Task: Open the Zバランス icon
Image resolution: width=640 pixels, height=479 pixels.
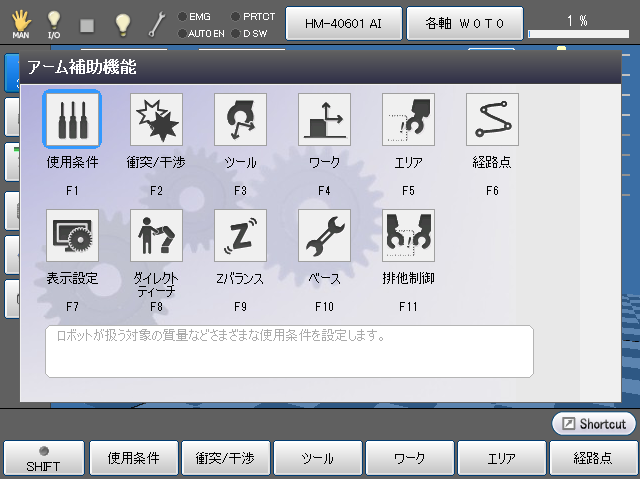Action: tap(240, 236)
